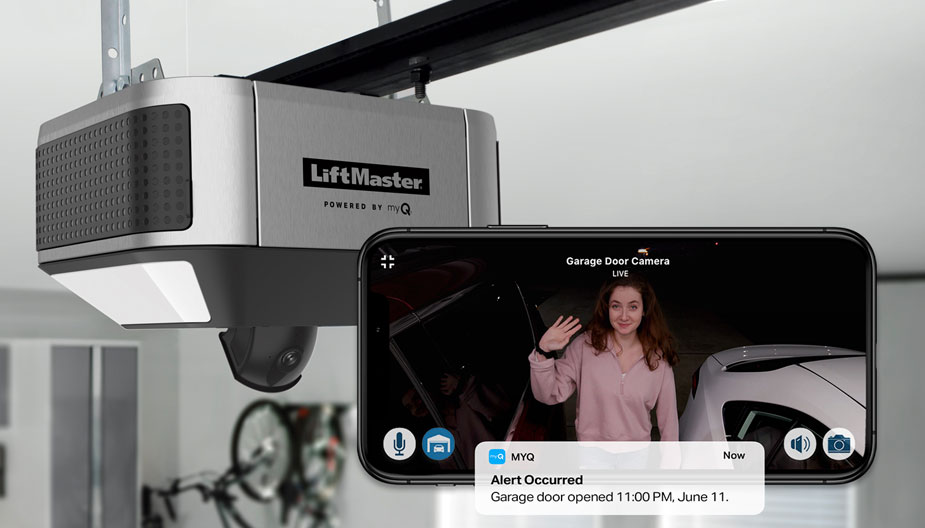Mute the camera audio speaker icon
The height and width of the screenshot is (528, 925).
click(x=799, y=443)
